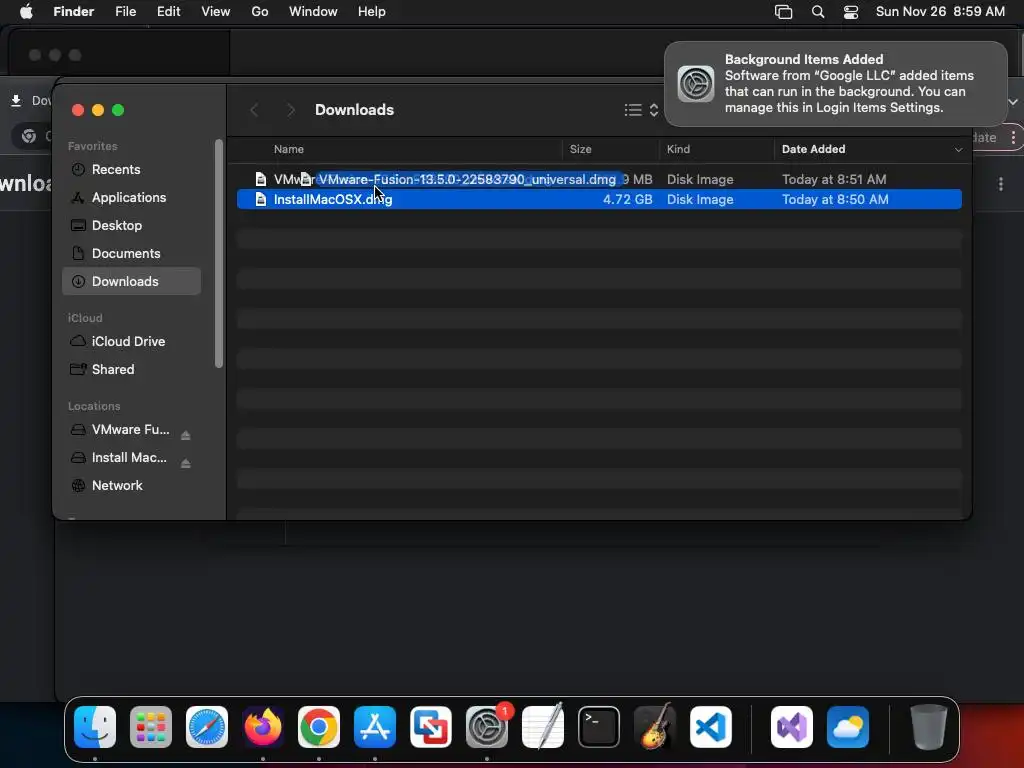Click Today at 8:50 AM date cell

(x=835, y=199)
